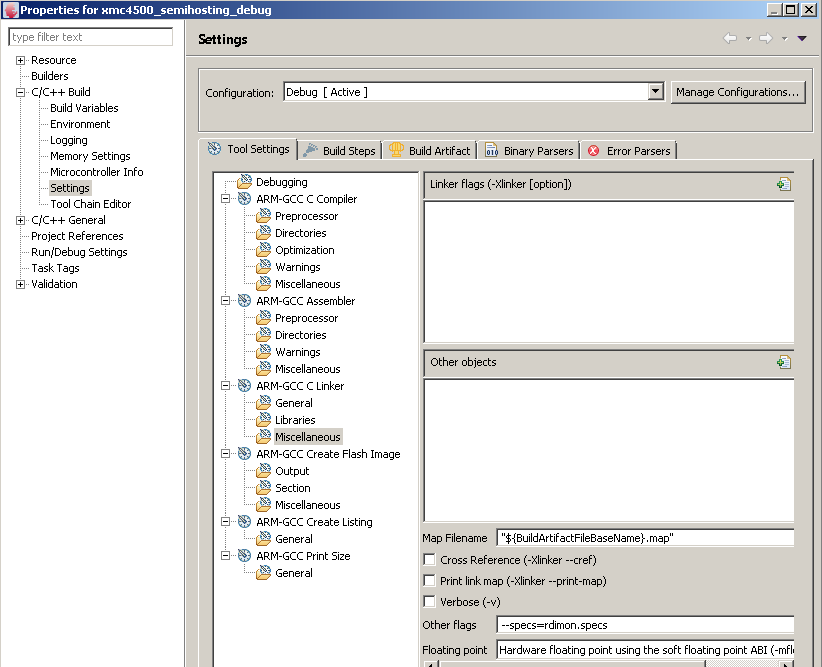Viewport: 822px width, 667px height.
Task: Click the wrench icon on the Tool Settings tab
Action: 213,149
